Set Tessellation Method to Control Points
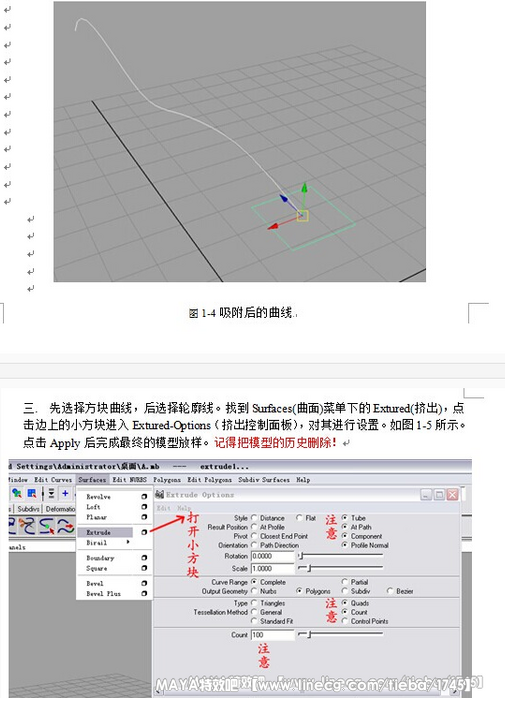The image size is (505, 702). (345, 621)
